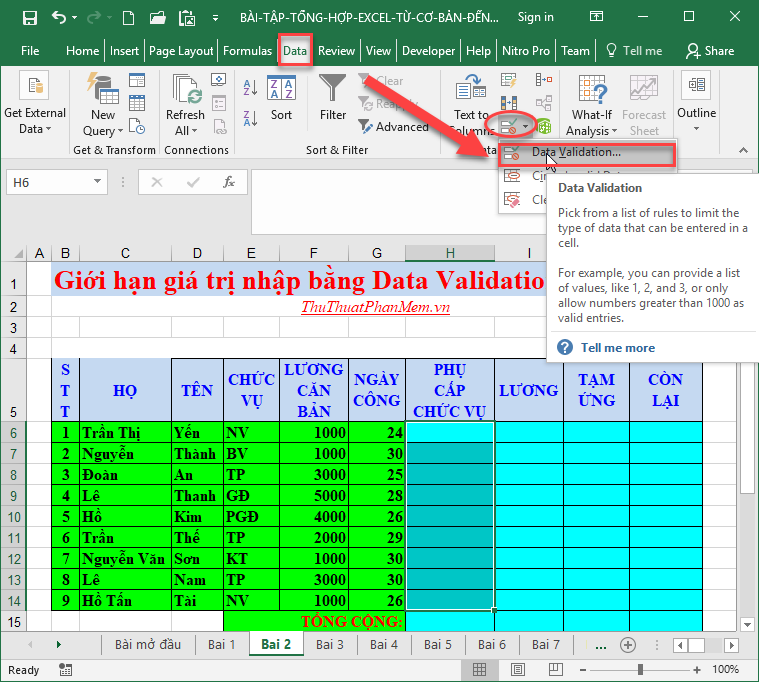Expand Customize Quick Access Toolbar dropdown
The height and width of the screenshot is (682, 759).
click(215, 18)
